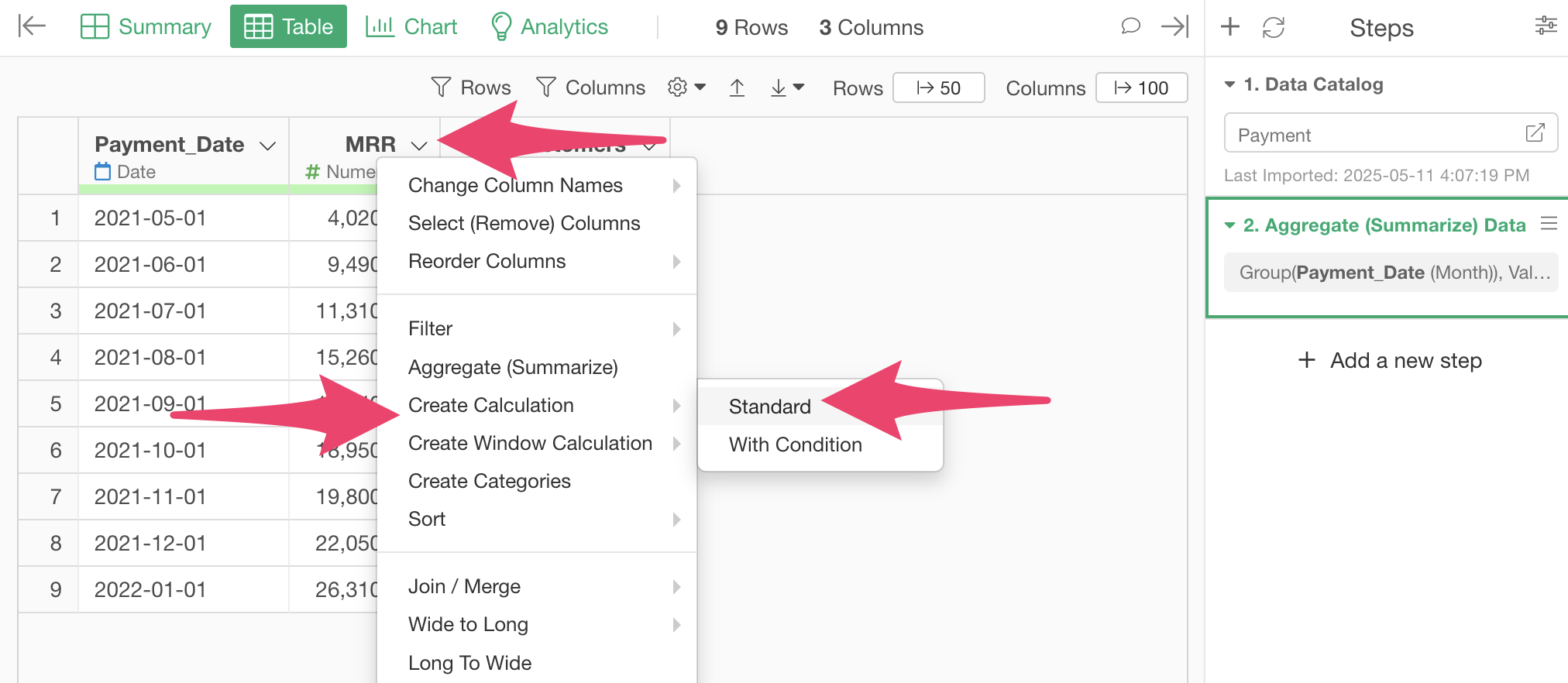Click the refresh icon in Steps header
This screenshot has height=683, width=1568.
point(1274,28)
